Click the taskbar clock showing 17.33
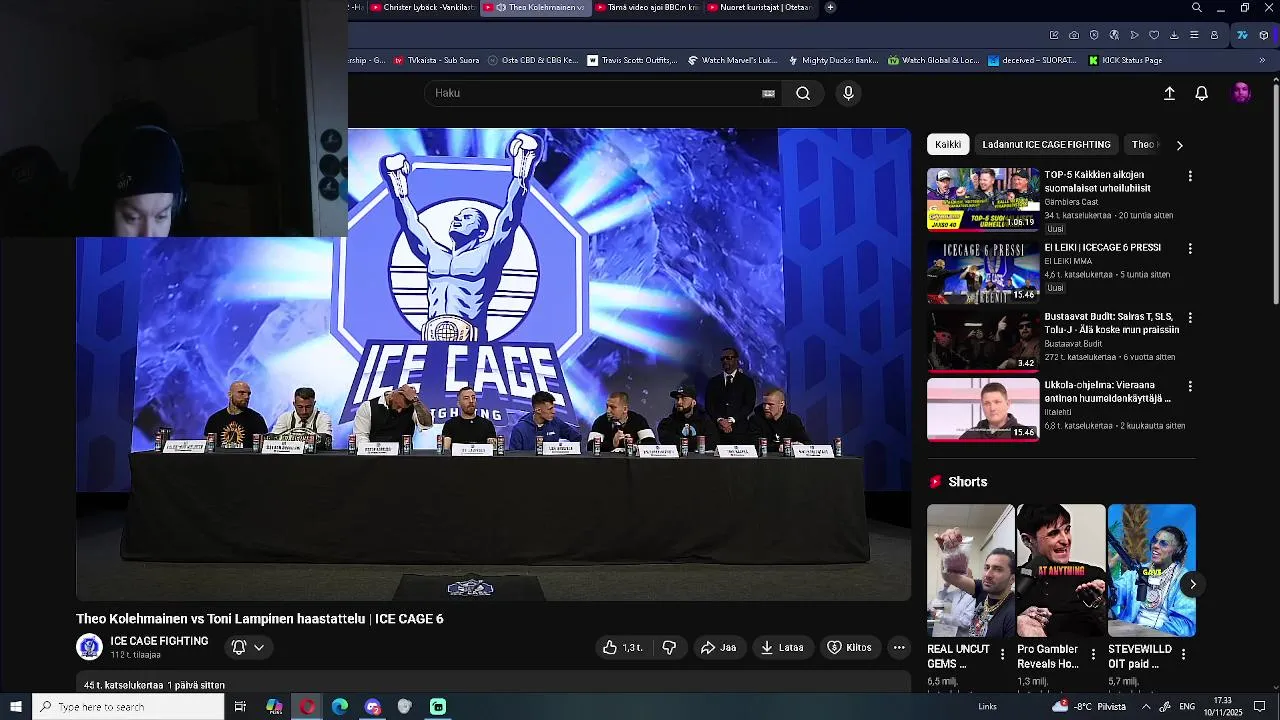Viewport: 1280px width, 720px height. tap(1223, 707)
